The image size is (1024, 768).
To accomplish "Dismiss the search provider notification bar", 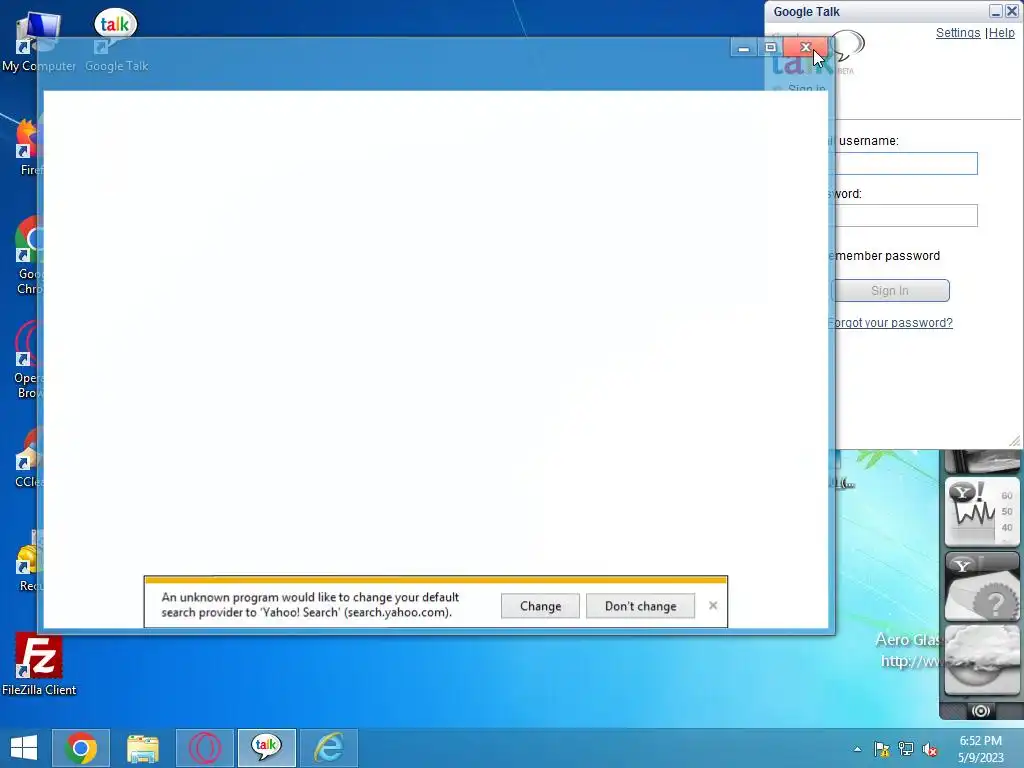I will [x=713, y=605].
